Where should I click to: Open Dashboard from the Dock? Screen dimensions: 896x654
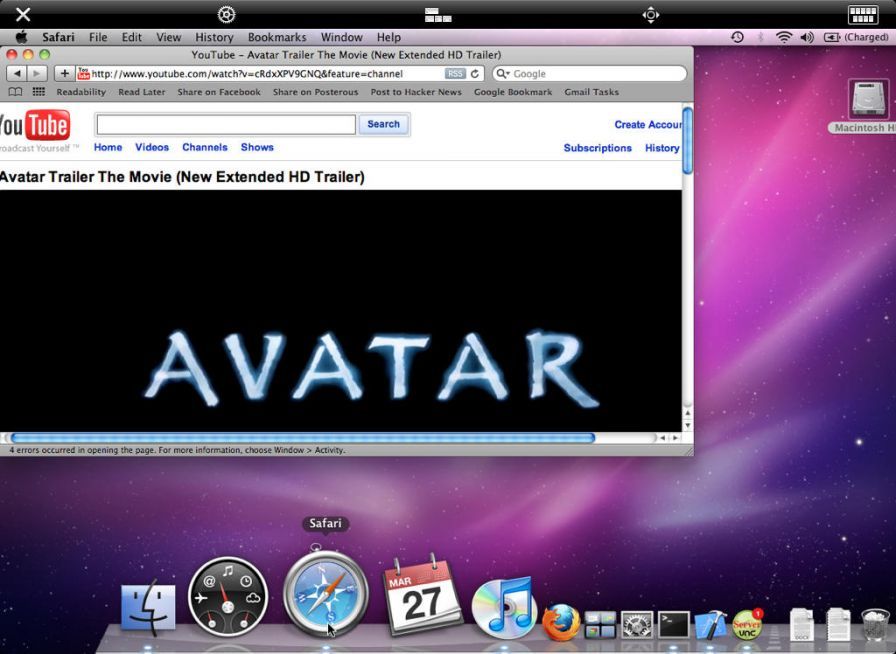227,598
